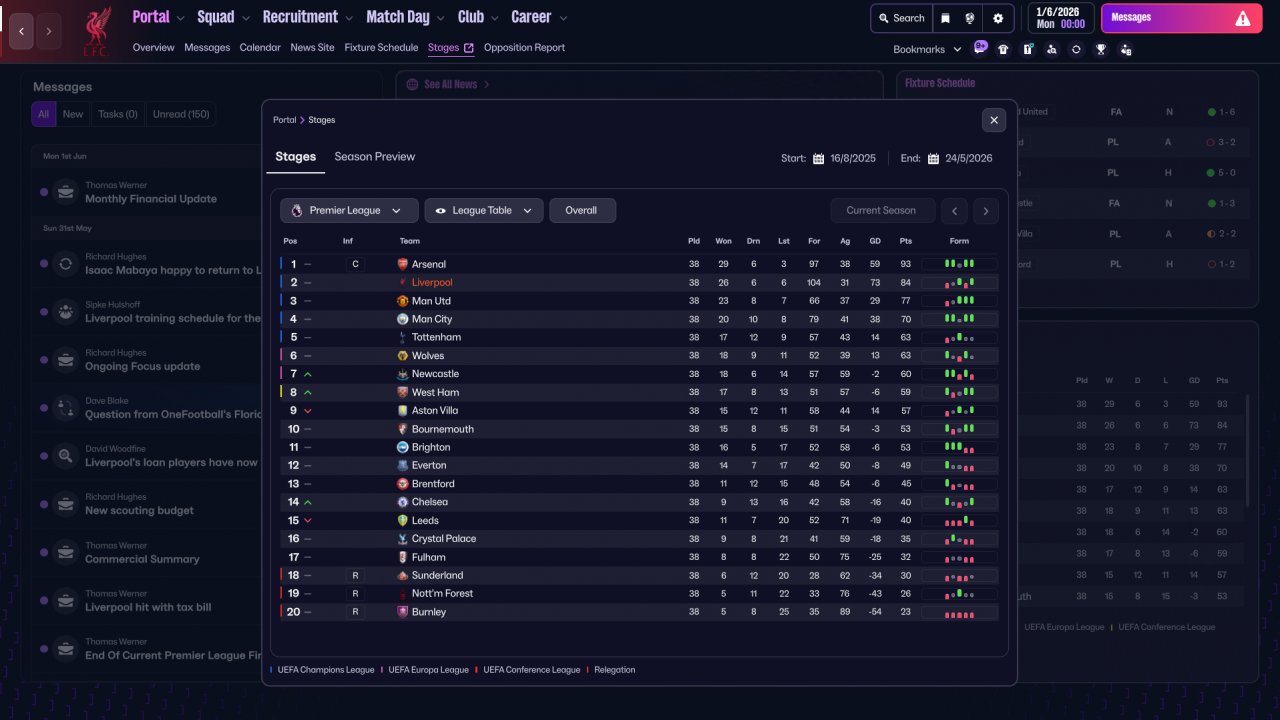Click the Start date calendar icon
This screenshot has width=1280, height=720.
pyautogui.click(x=818, y=158)
